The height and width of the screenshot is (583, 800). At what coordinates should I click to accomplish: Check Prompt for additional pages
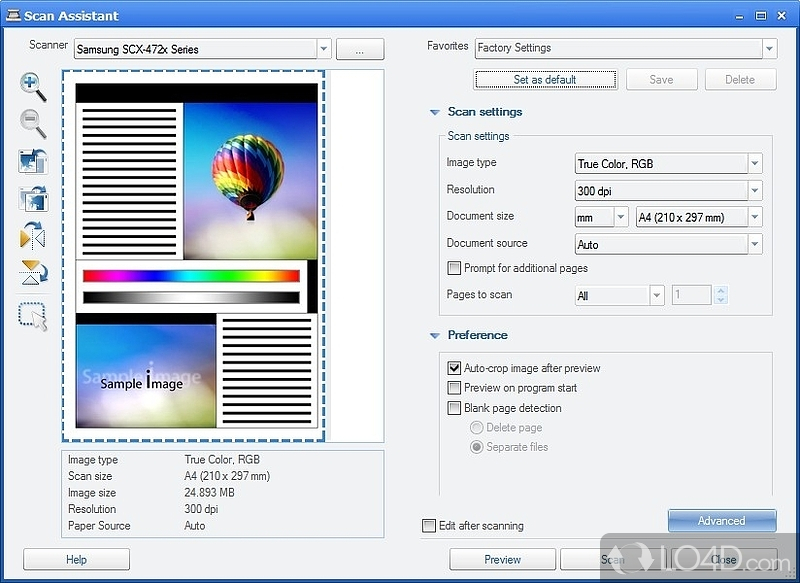coord(455,268)
